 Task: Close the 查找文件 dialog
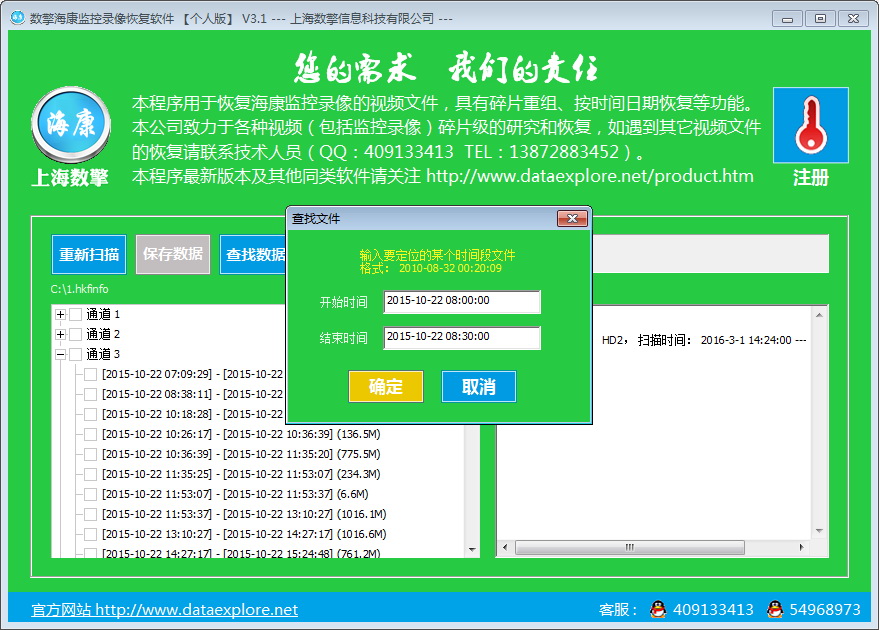pyautogui.click(x=572, y=218)
